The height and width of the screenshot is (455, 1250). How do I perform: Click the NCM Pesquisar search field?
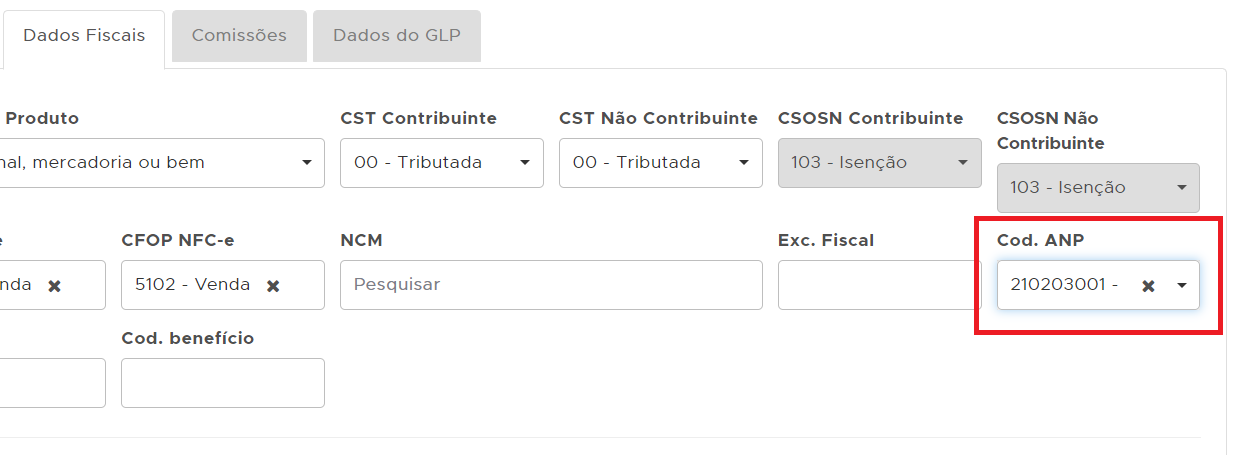pyautogui.click(x=551, y=285)
